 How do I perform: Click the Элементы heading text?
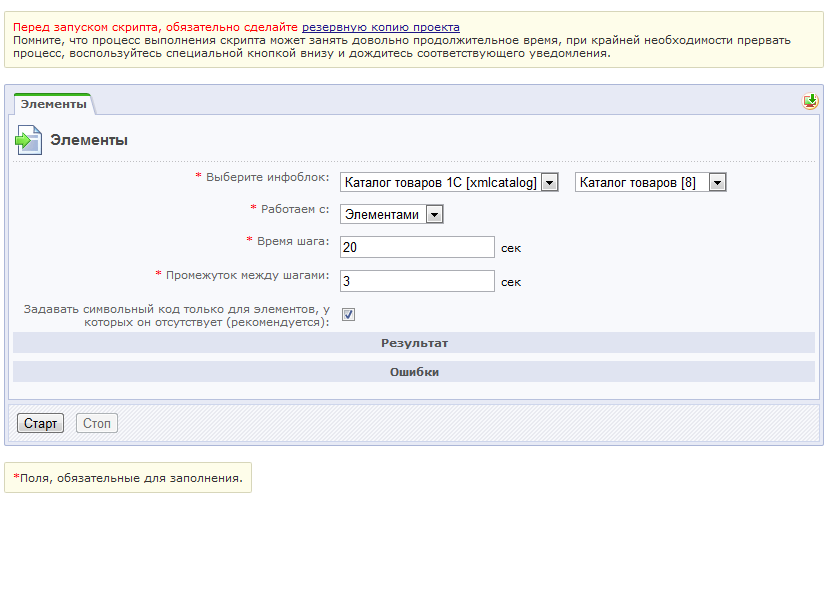[89, 141]
